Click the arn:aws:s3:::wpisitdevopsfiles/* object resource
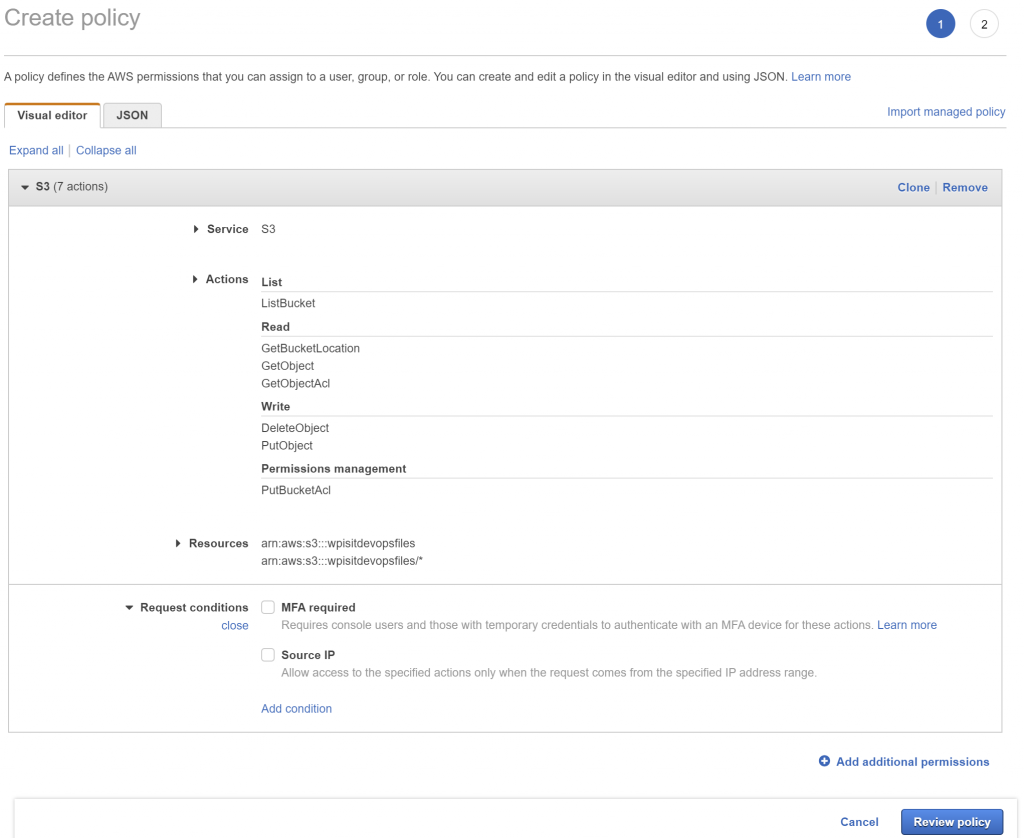1024x838 pixels. 342,561
